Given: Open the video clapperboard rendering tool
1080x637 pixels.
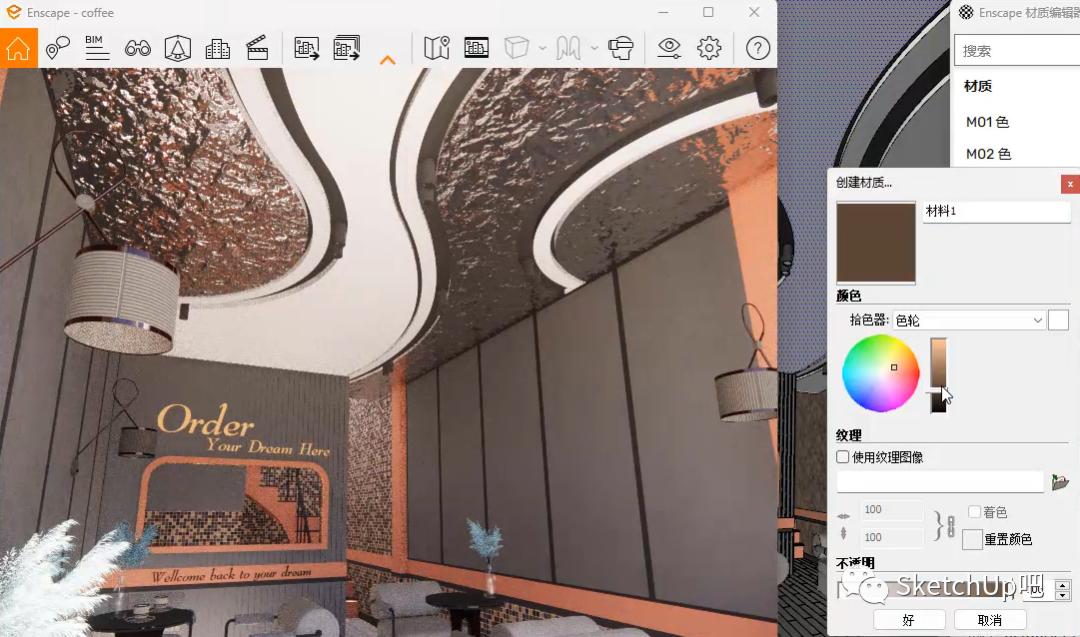Looking at the screenshot, I should (257, 47).
